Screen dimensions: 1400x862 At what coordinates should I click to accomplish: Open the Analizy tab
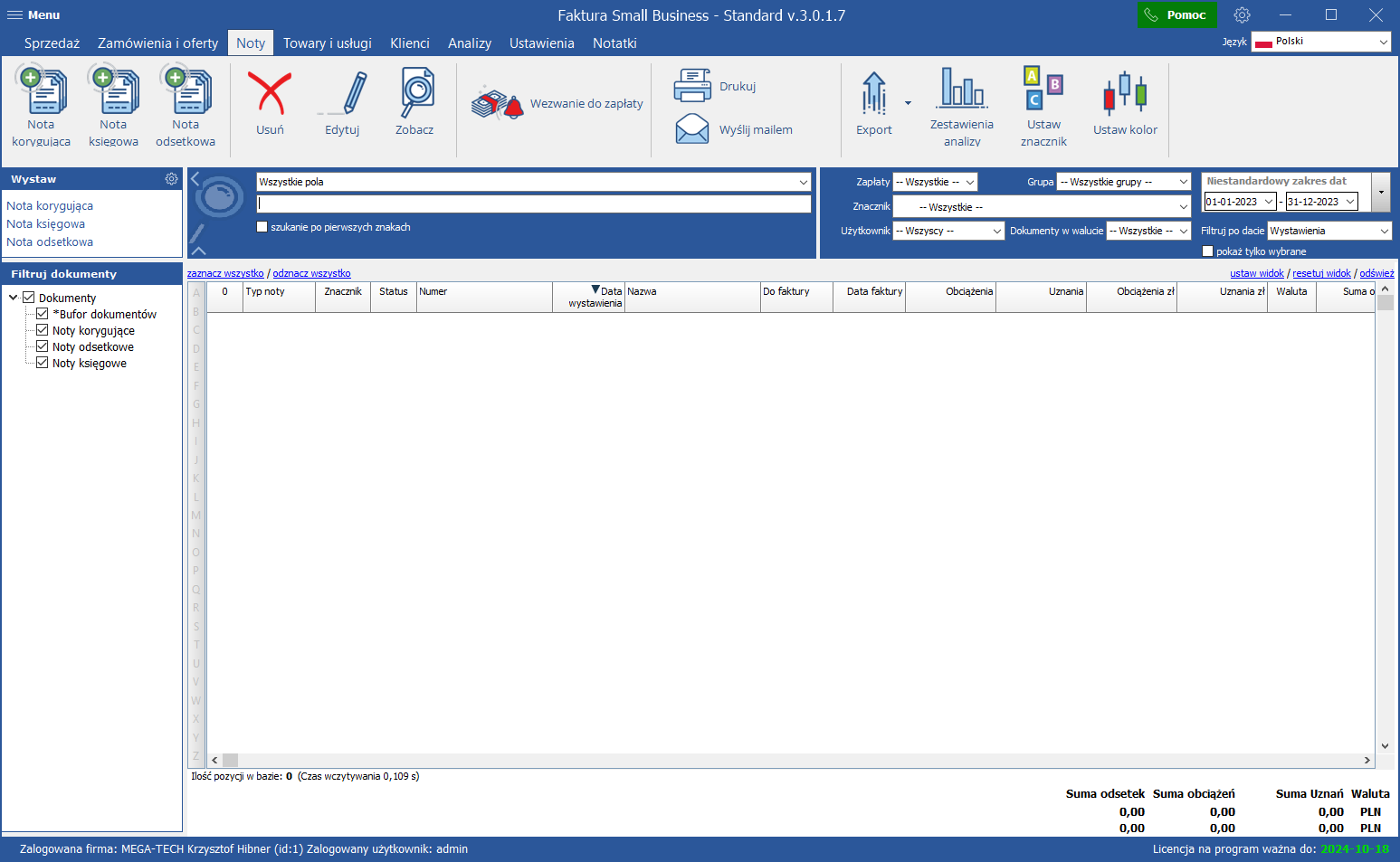pyautogui.click(x=470, y=43)
